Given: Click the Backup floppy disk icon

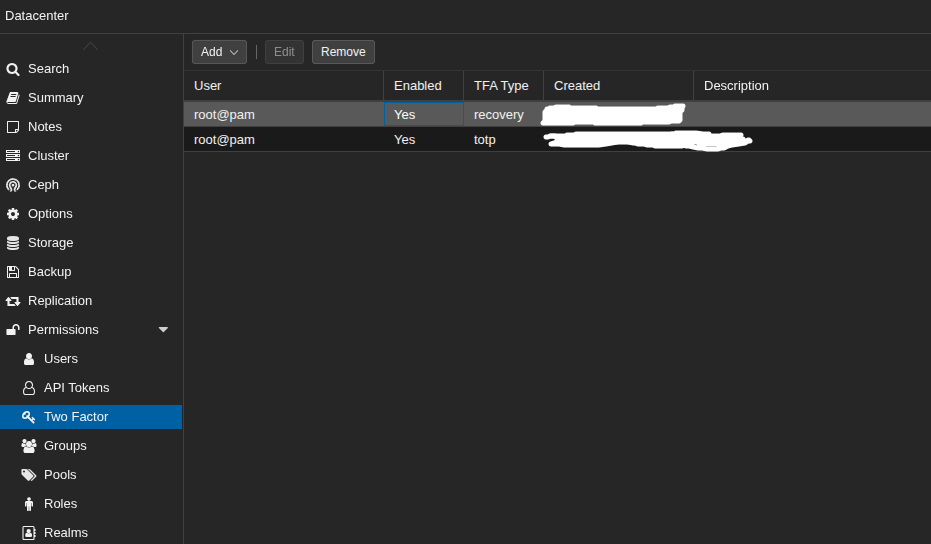Looking at the screenshot, I should pos(12,272).
